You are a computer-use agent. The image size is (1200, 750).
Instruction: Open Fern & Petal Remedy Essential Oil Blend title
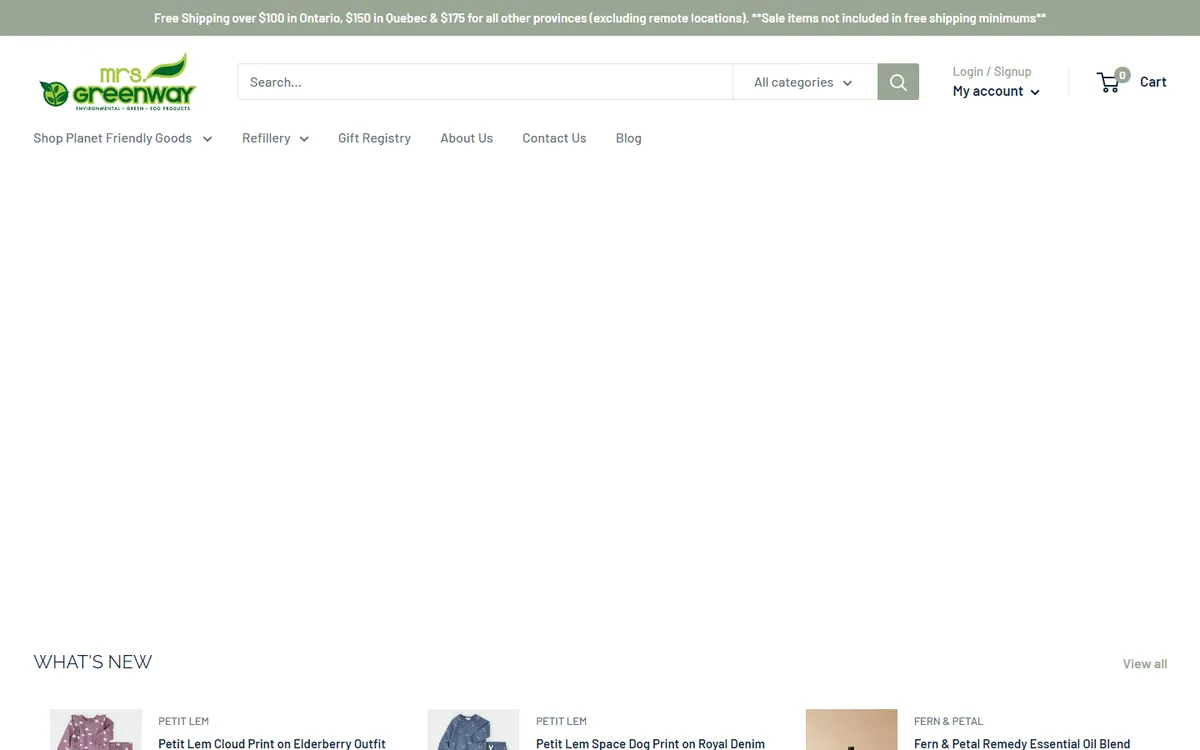[1022, 743]
